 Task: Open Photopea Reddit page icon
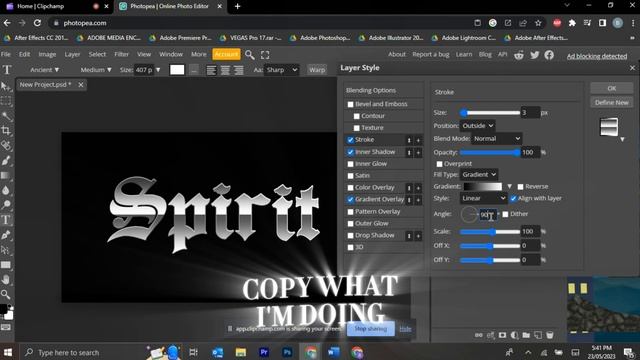(x=519, y=55)
